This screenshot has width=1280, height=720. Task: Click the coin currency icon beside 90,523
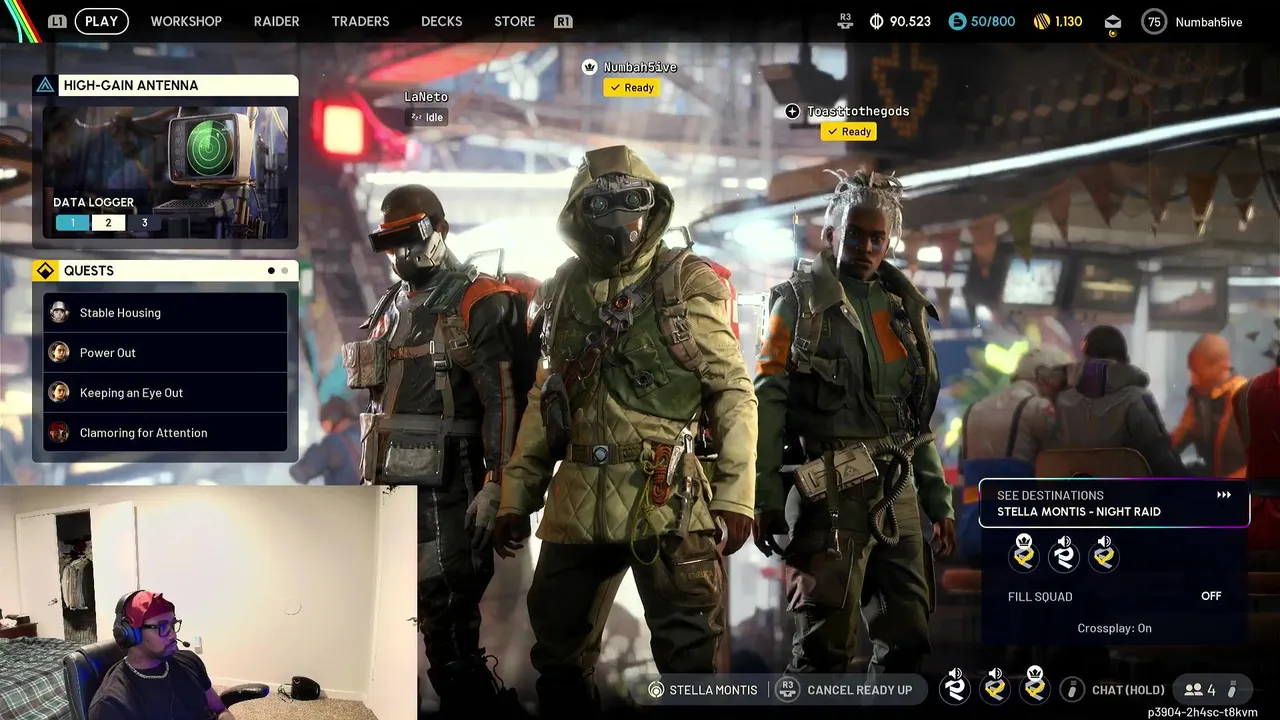(x=877, y=21)
